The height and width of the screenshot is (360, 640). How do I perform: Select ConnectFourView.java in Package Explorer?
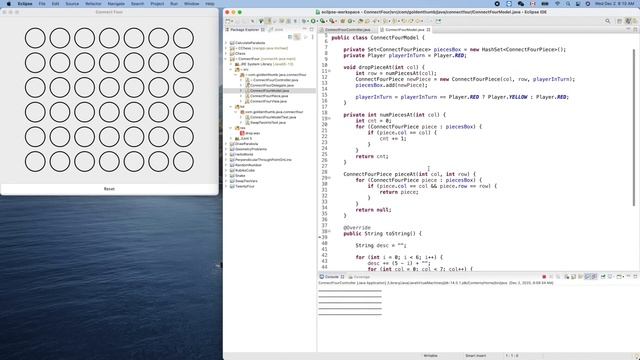pyautogui.click(x=268, y=101)
